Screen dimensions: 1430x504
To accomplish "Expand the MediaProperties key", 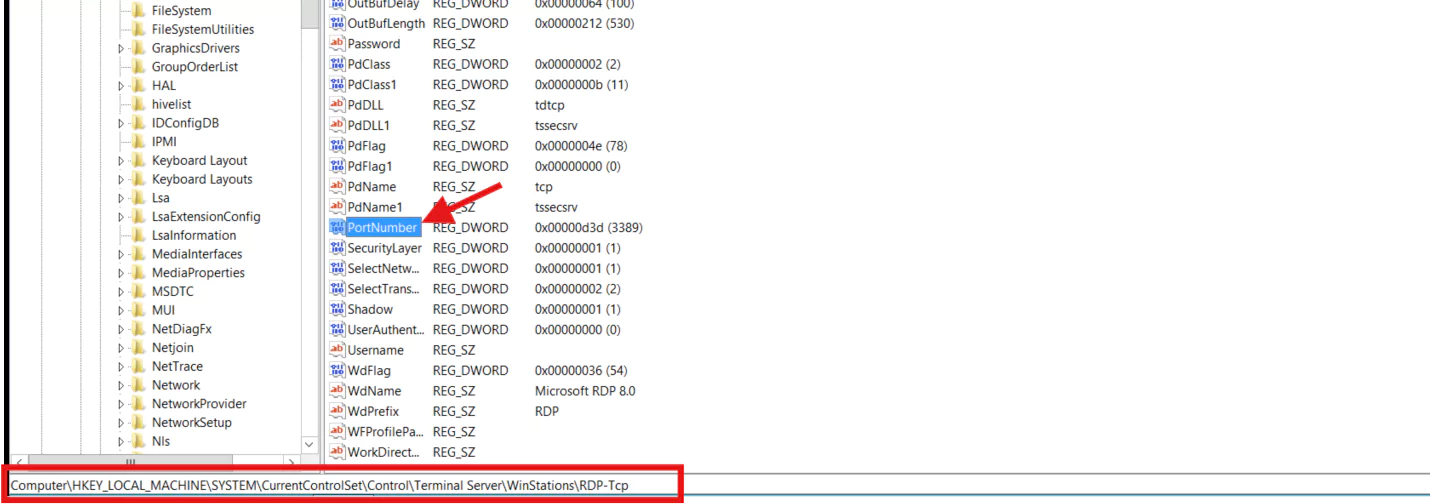I will point(121,273).
